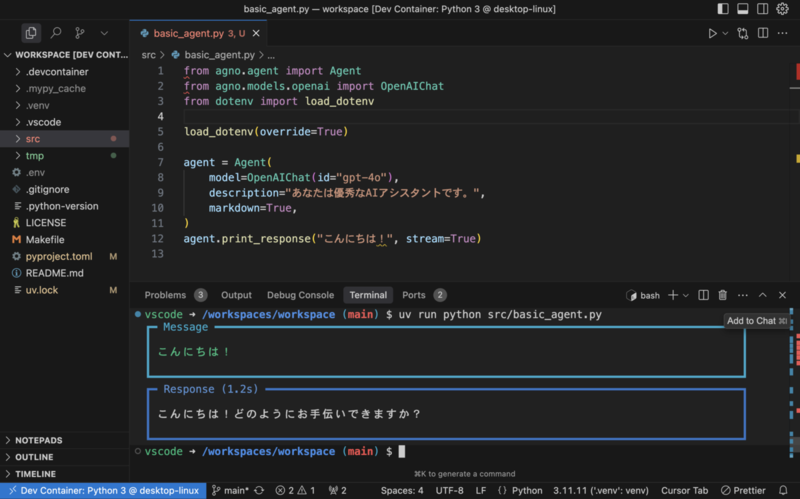Open the Explorer view icon
Image resolution: width=800 pixels, height=499 pixels.
click(31, 33)
